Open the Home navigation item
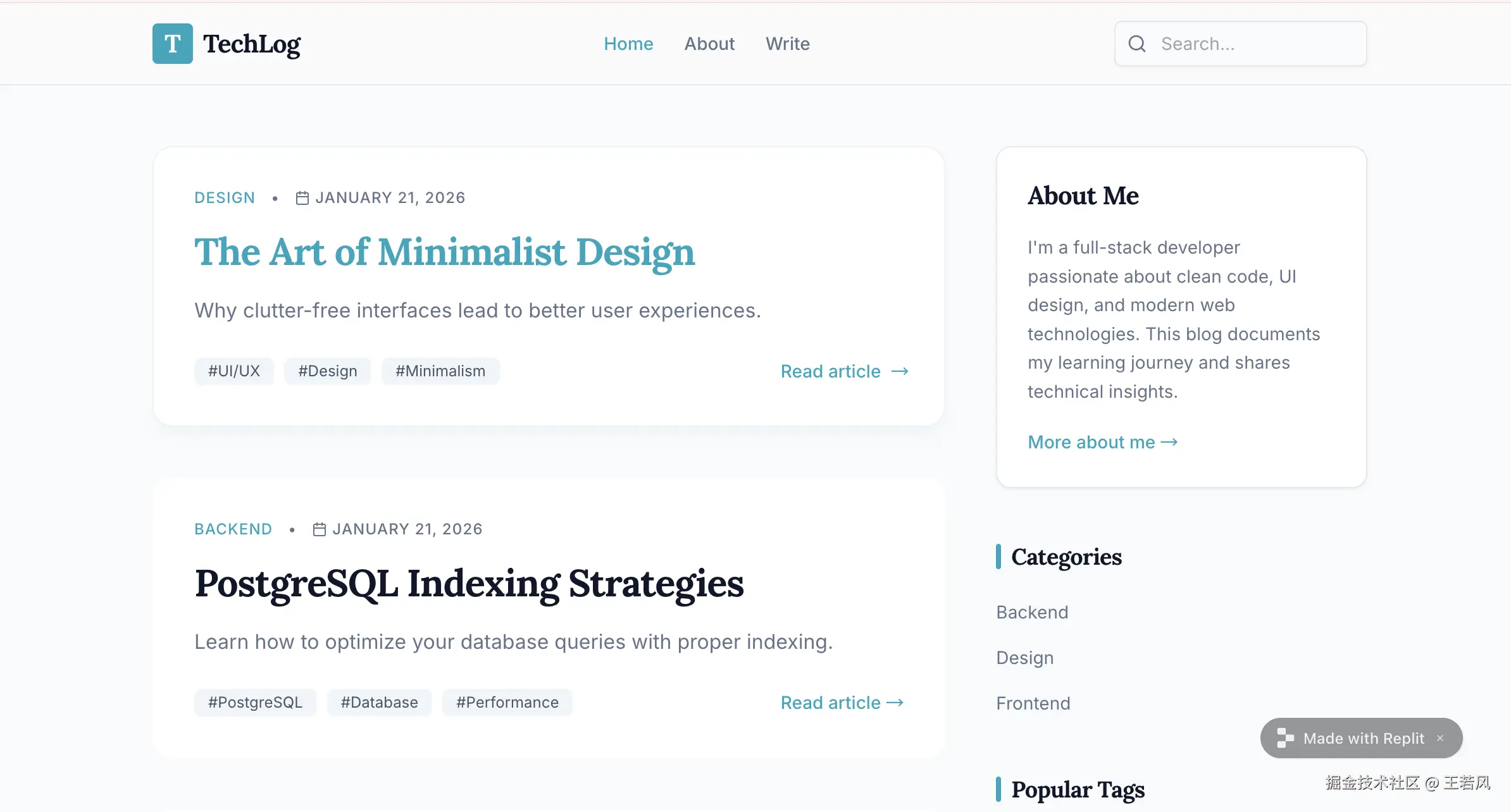This screenshot has height=812, width=1511. tap(628, 44)
